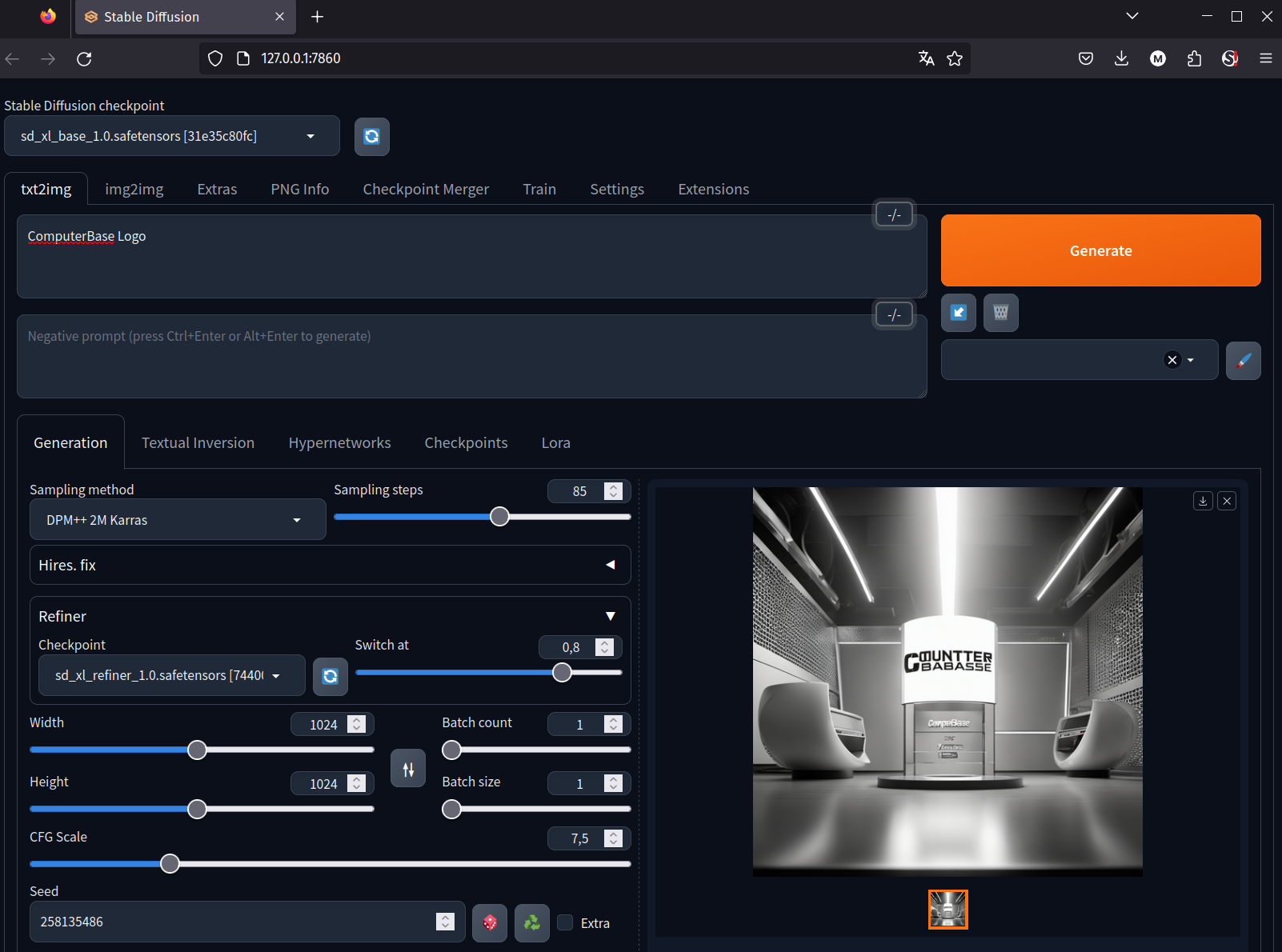Click the CFG Scale slider handle

(x=170, y=864)
